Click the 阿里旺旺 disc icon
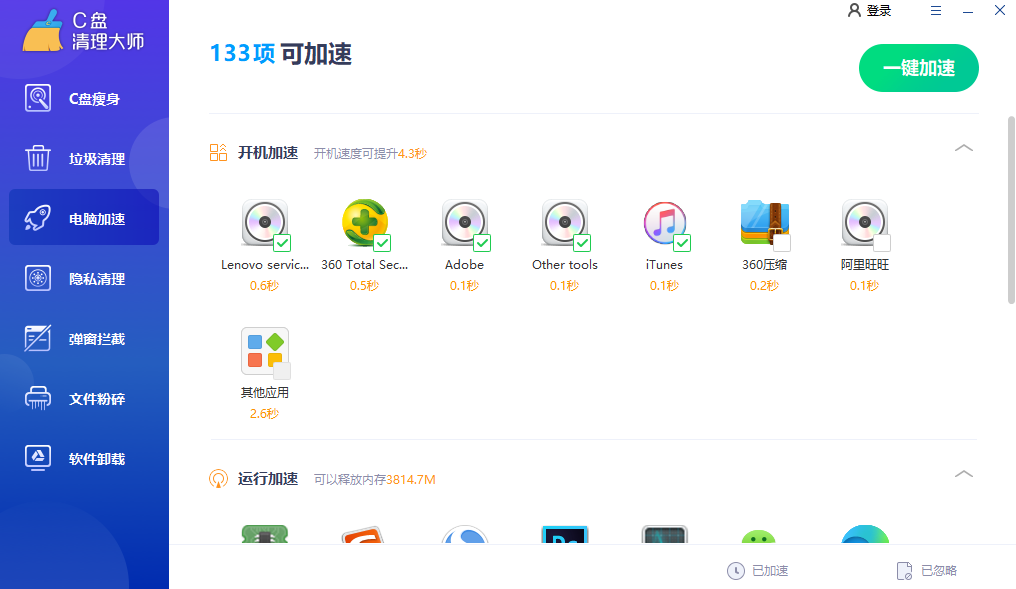The height and width of the screenshot is (589, 1016). pyautogui.click(x=864, y=223)
